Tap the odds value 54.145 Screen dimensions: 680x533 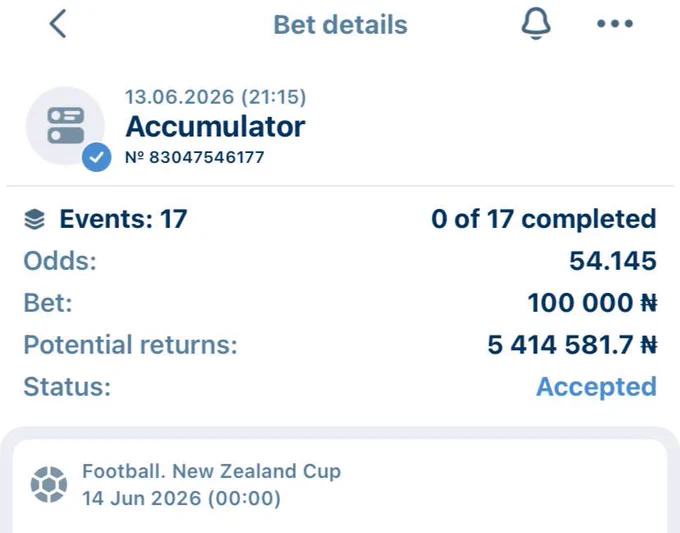(613, 261)
